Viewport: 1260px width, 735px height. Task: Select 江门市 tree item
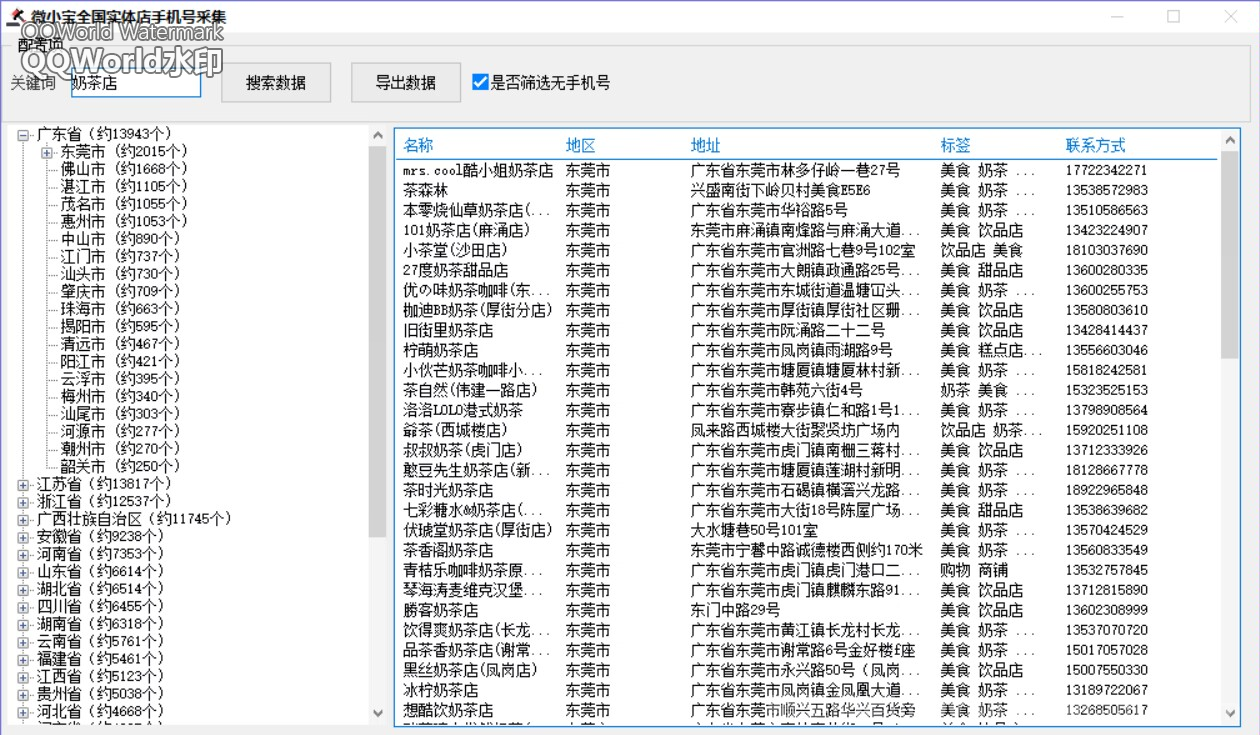tap(120, 256)
